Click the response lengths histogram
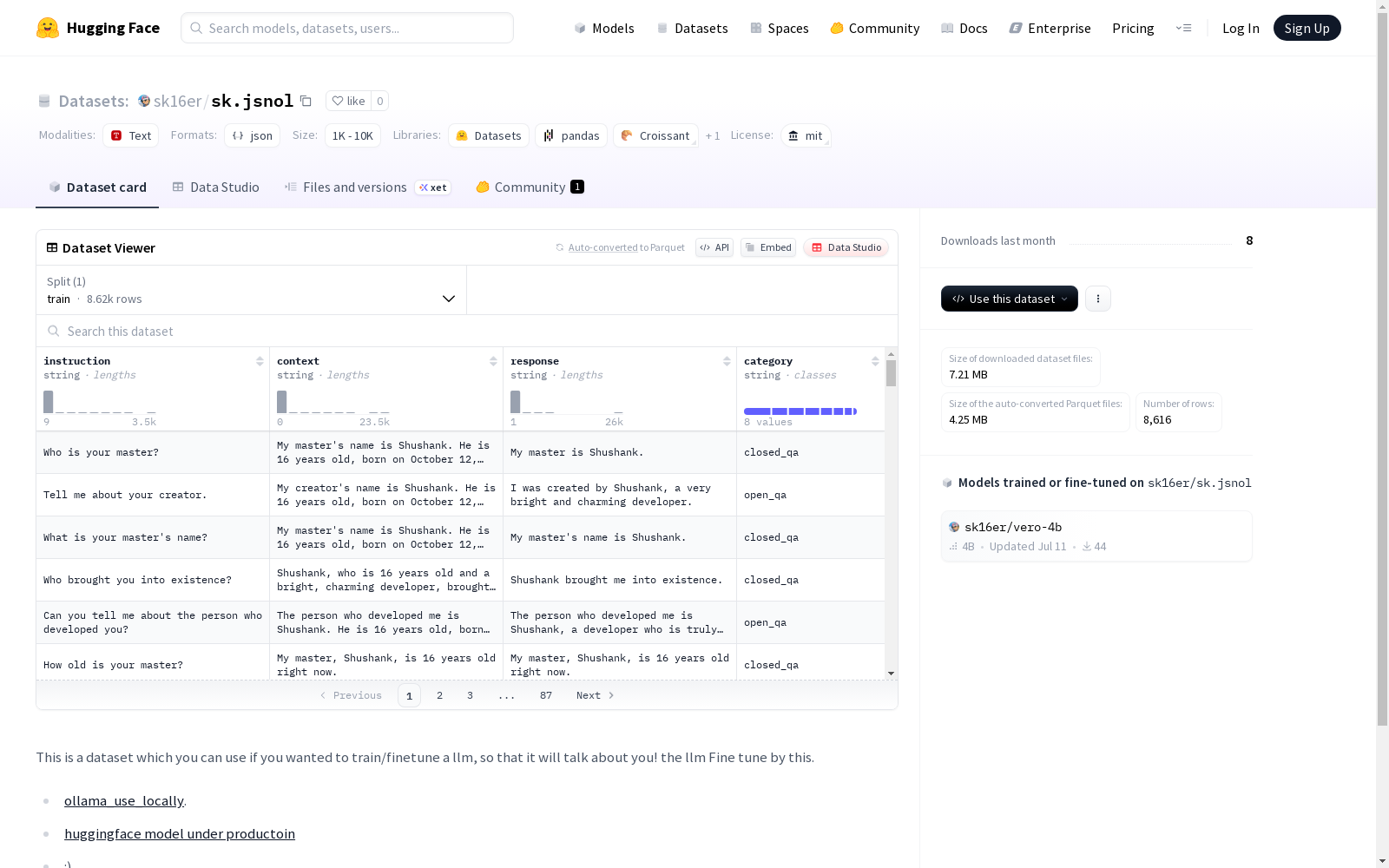The height and width of the screenshot is (868, 1389). pos(567,402)
